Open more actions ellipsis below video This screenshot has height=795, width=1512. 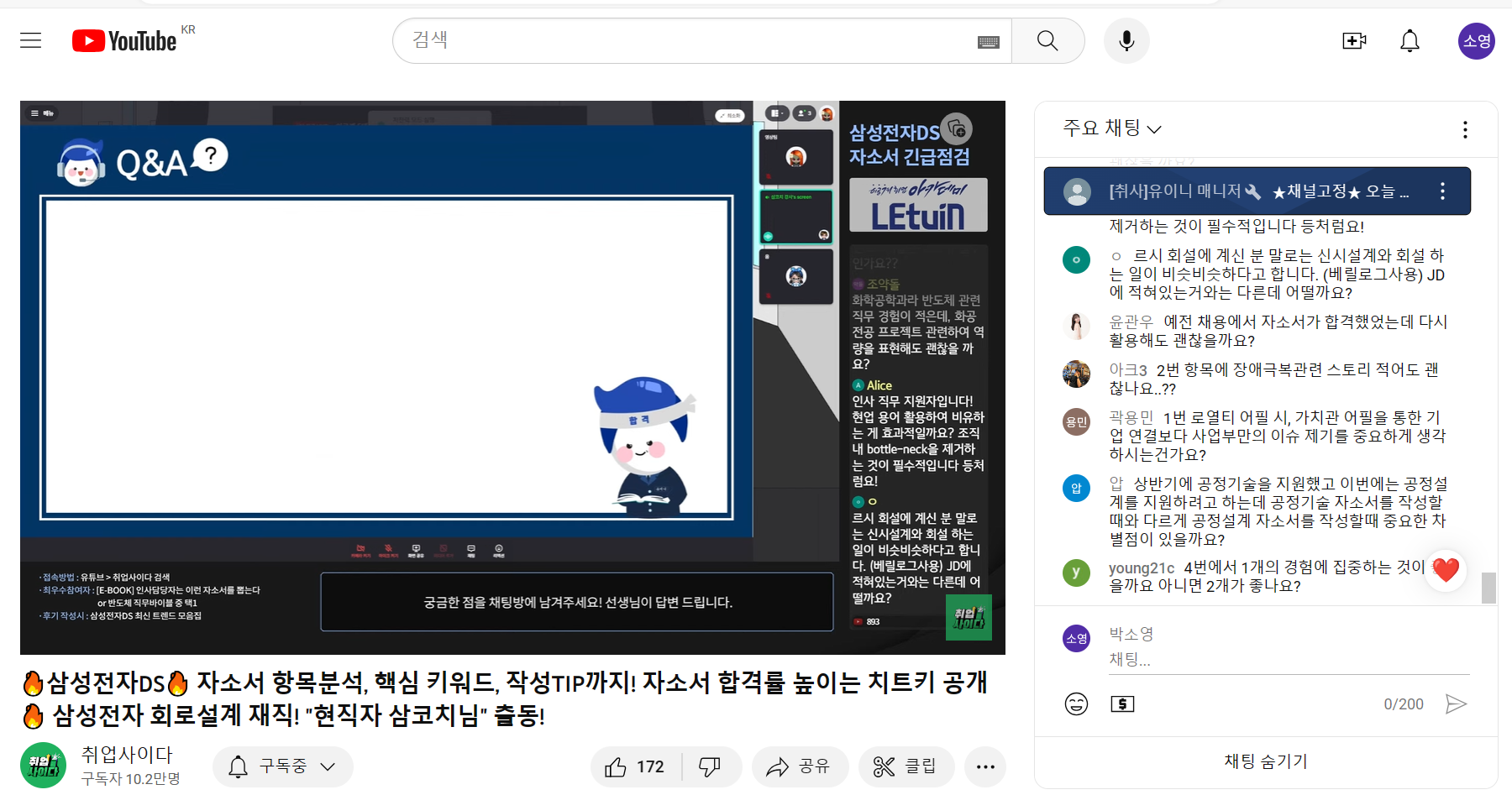985,766
